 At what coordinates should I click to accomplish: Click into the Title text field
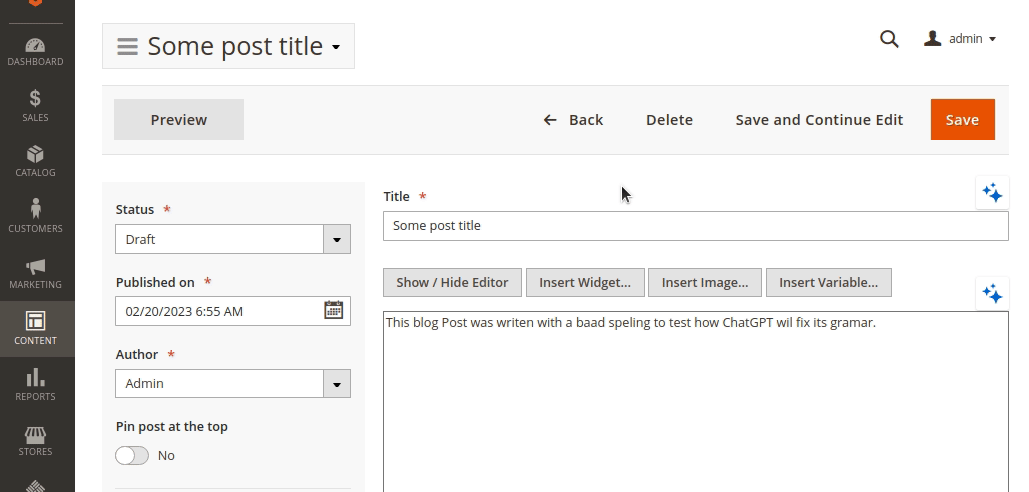(x=695, y=226)
